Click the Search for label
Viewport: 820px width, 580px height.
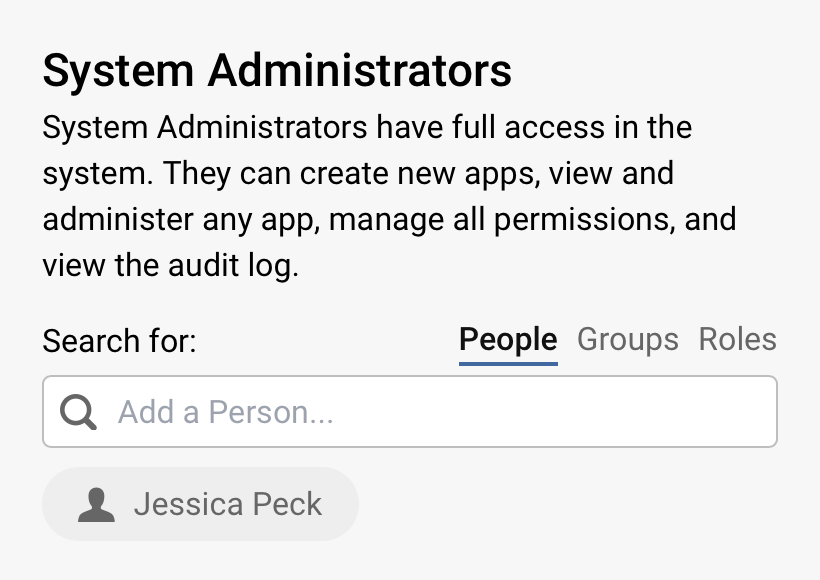tap(119, 341)
